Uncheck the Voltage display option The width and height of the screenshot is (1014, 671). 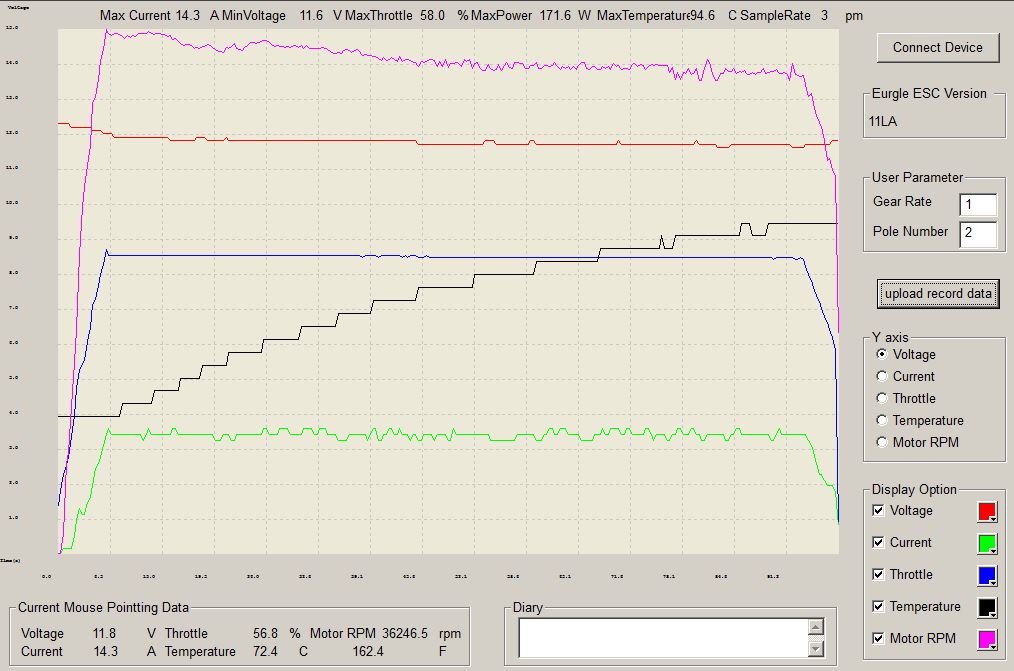(x=878, y=510)
